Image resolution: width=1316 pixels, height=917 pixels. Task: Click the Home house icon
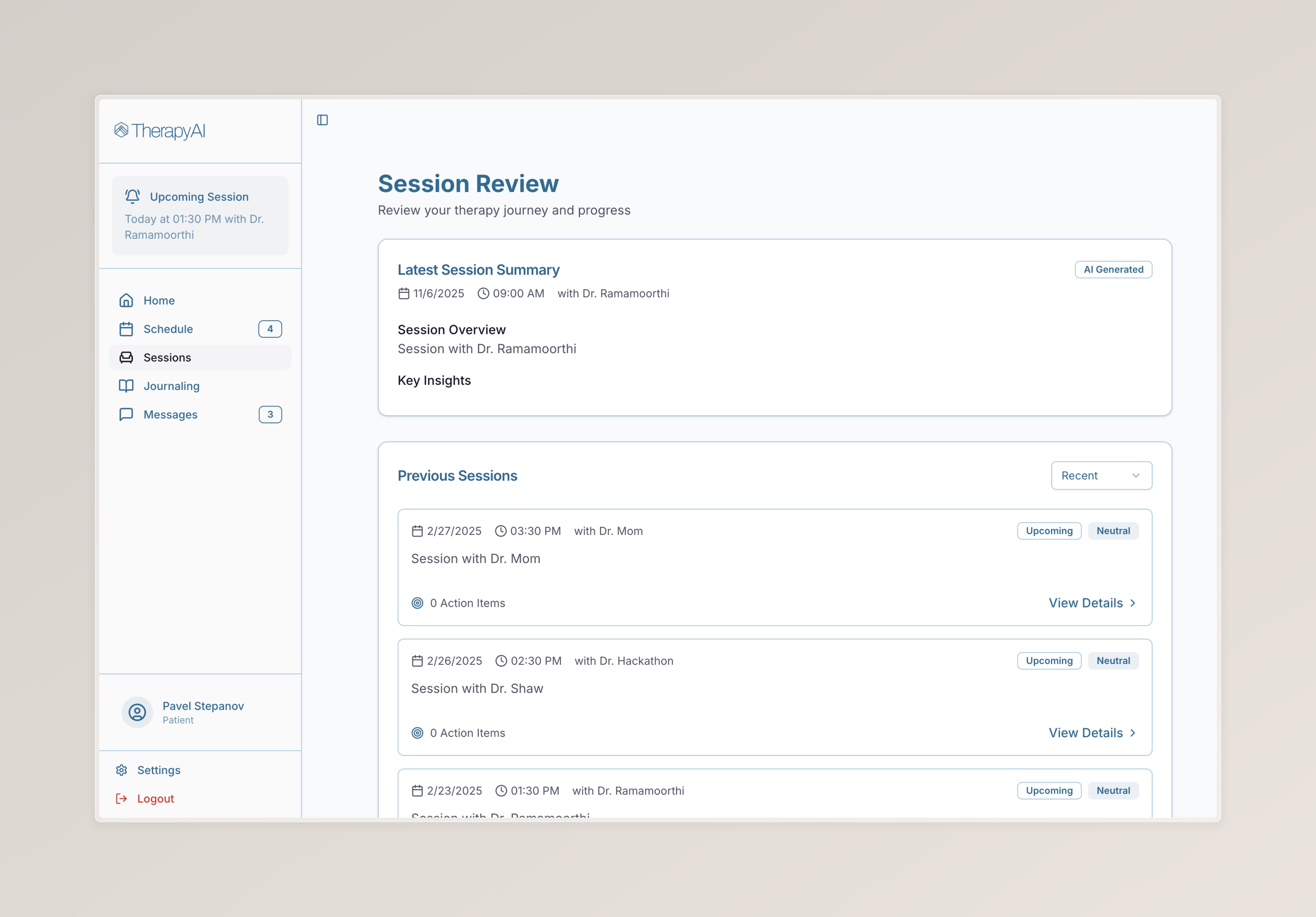tap(126, 300)
